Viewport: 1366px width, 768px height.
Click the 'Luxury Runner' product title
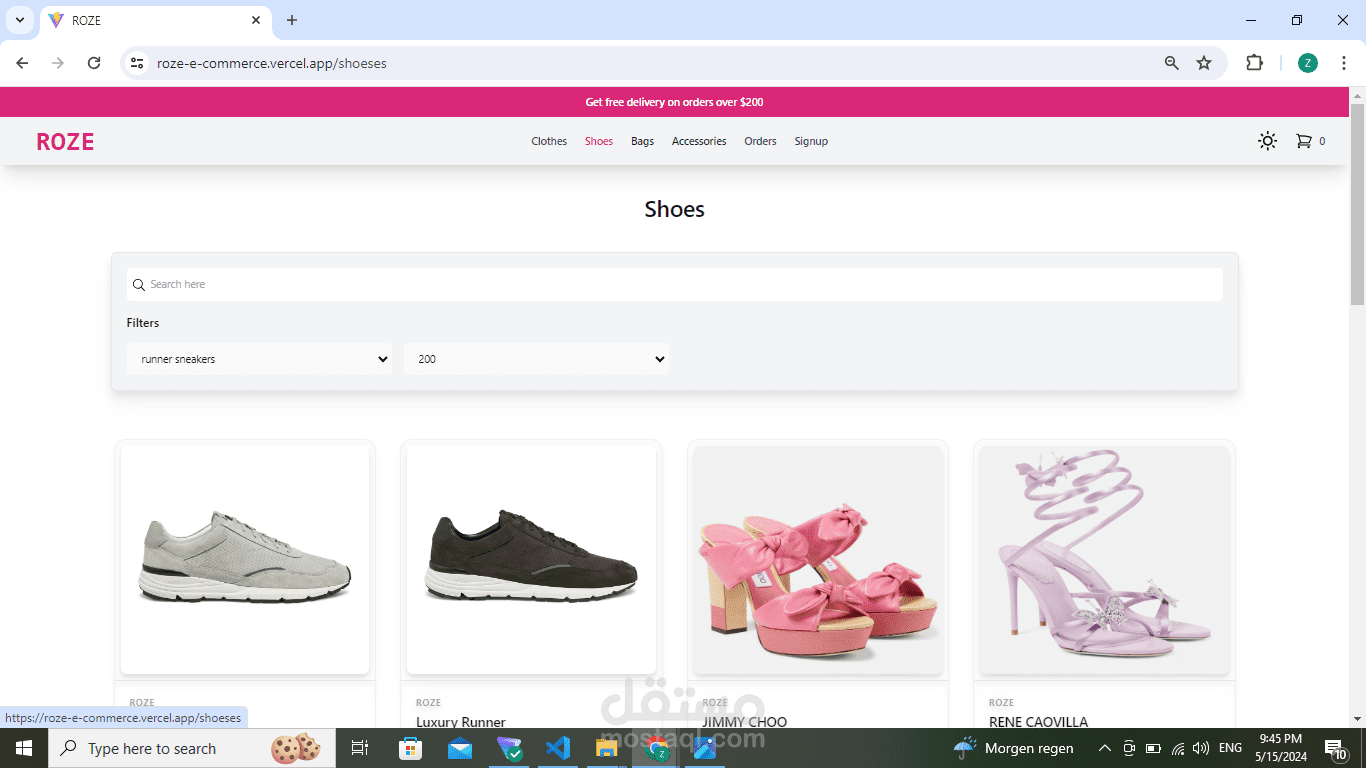click(461, 721)
